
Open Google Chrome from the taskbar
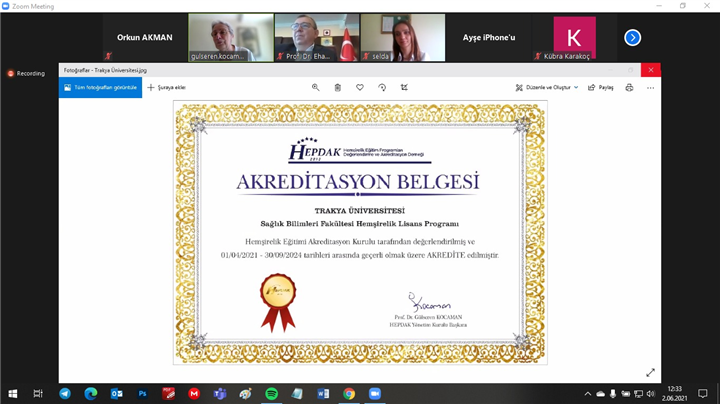point(349,393)
